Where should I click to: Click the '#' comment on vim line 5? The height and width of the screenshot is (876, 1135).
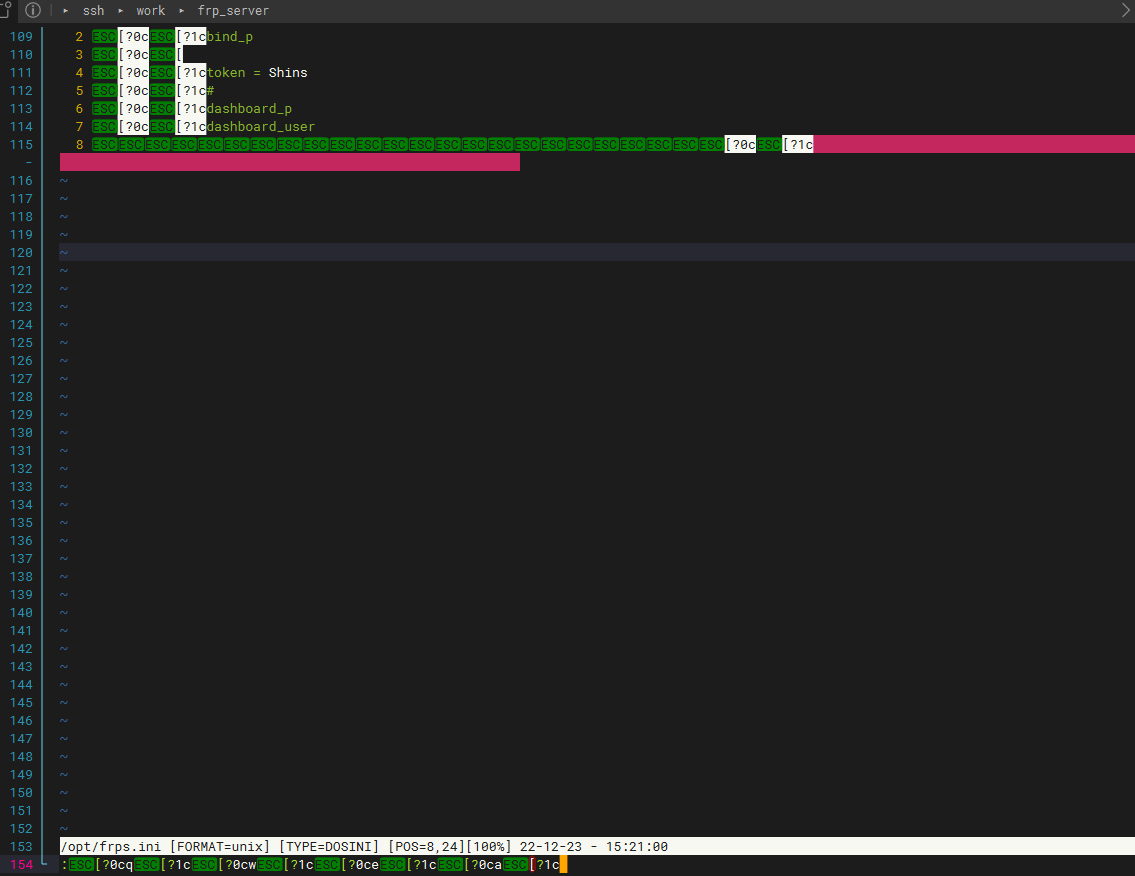point(211,90)
